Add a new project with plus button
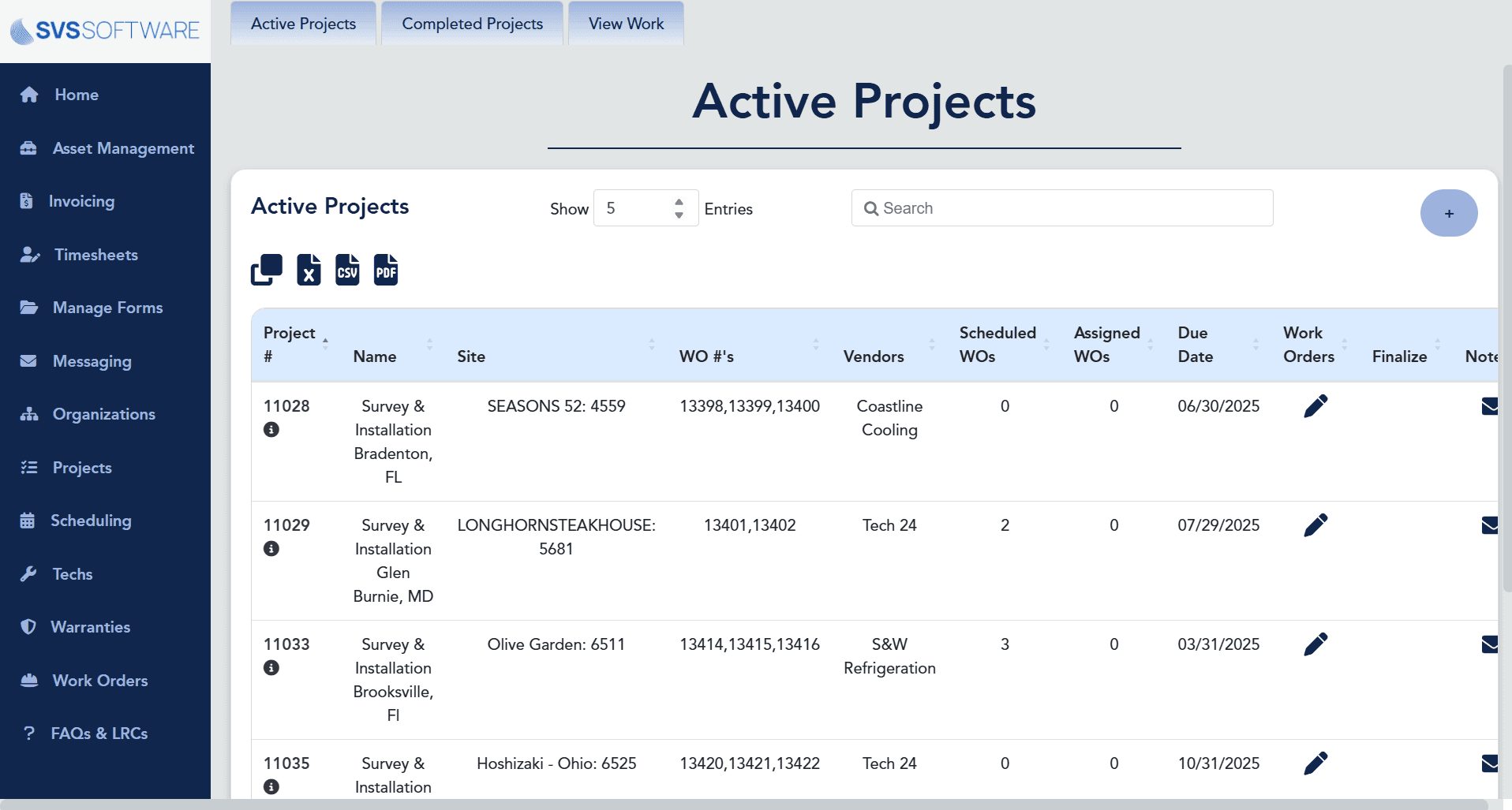Image resolution: width=1512 pixels, height=810 pixels. tap(1449, 213)
